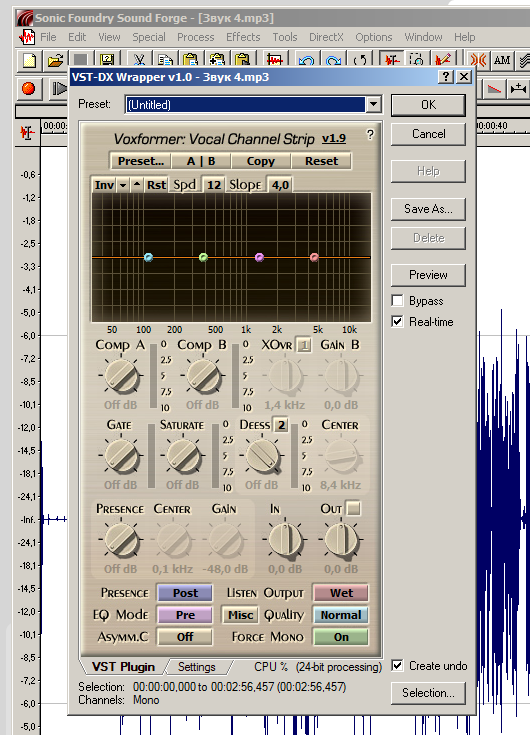Enable the Bypass checkbox
530x735 pixels.
tap(397, 300)
